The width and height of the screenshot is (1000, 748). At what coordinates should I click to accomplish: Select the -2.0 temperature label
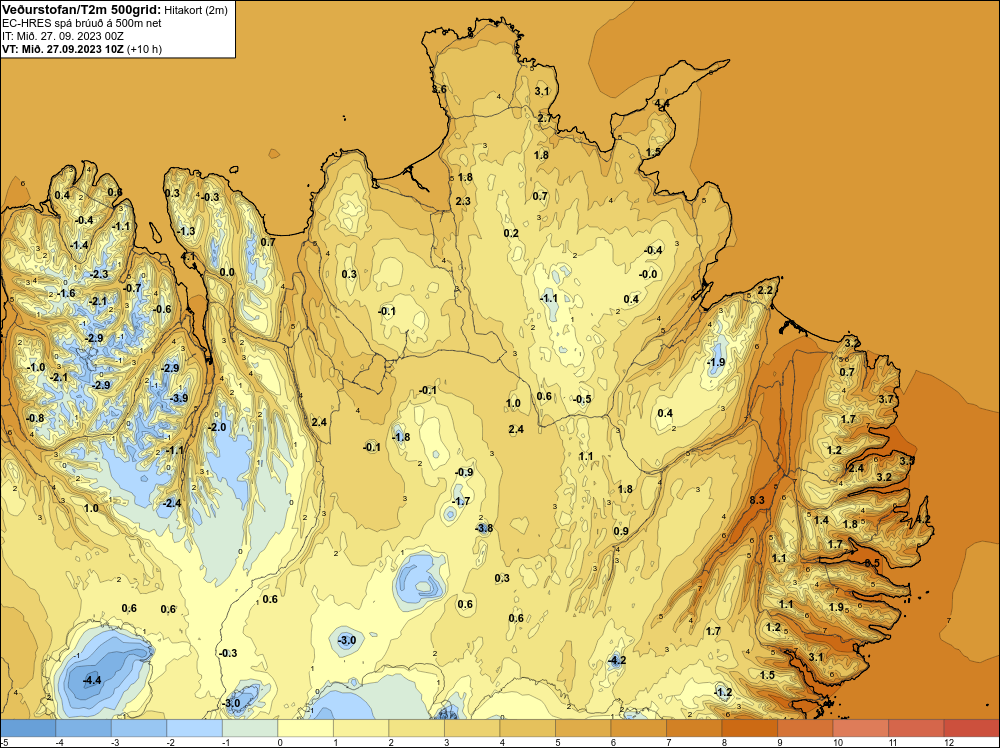(x=217, y=427)
